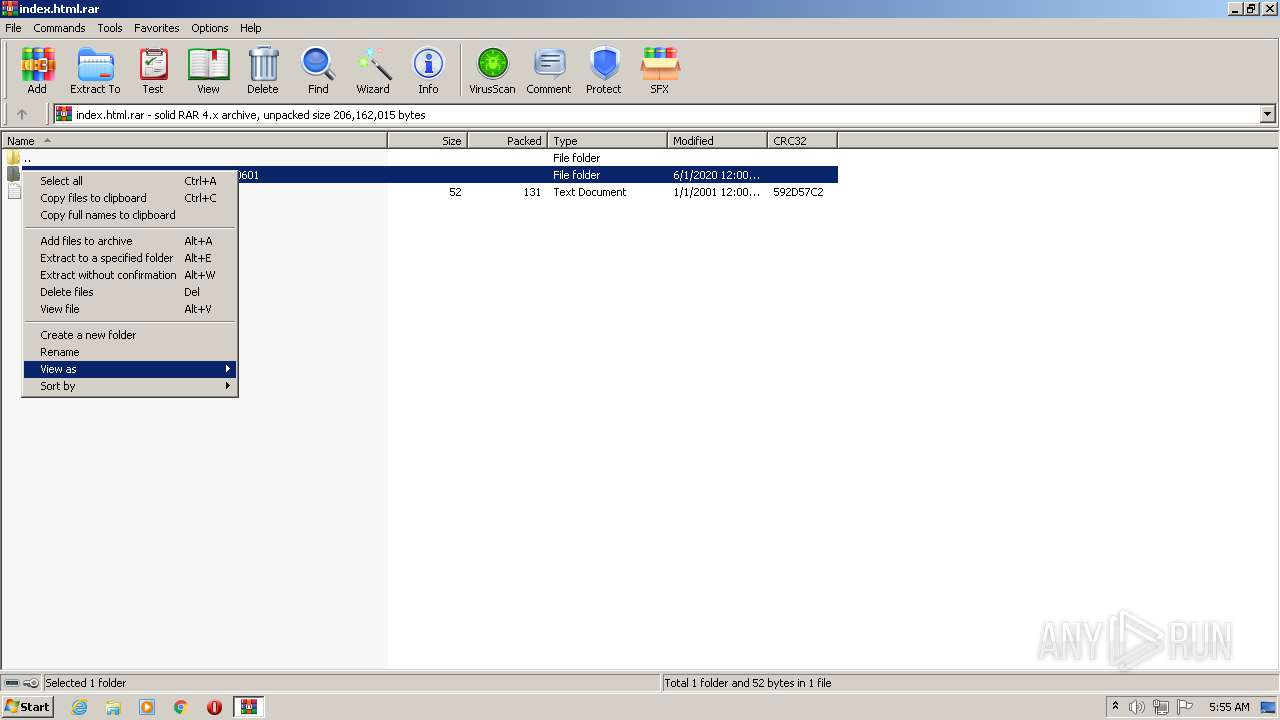Sort by Modified column header
The width and height of the screenshot is (1280, 720).
717,141
